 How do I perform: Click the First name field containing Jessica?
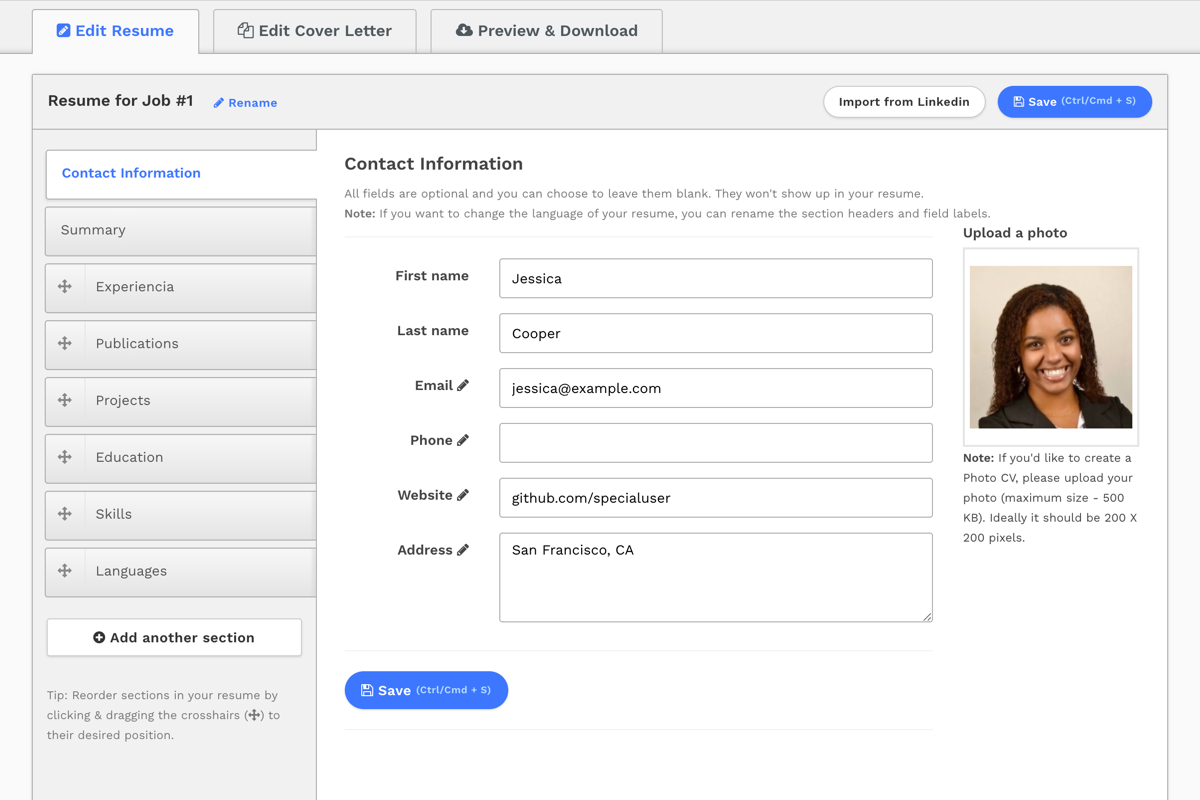tap(715, 279)
